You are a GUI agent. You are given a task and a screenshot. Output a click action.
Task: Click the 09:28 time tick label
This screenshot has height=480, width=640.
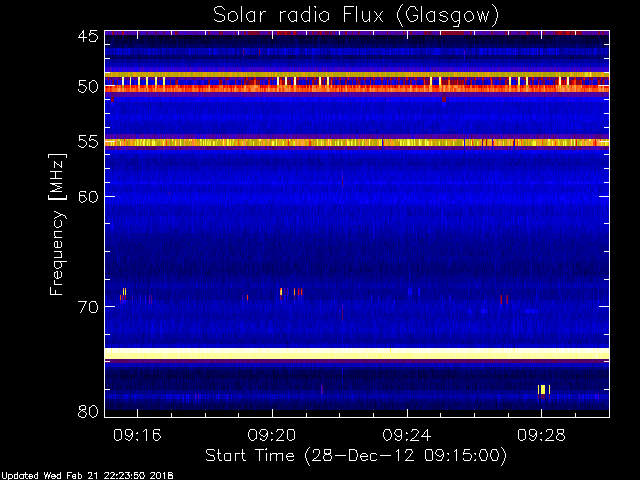[x=541, y=435]
